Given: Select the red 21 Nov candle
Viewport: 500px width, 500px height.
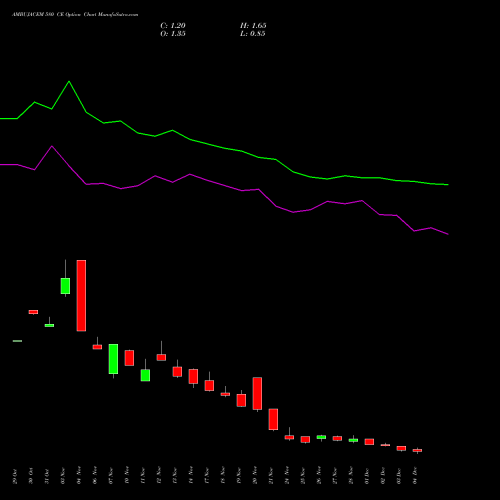Looking at the screenshot, I should pos(273,419).
